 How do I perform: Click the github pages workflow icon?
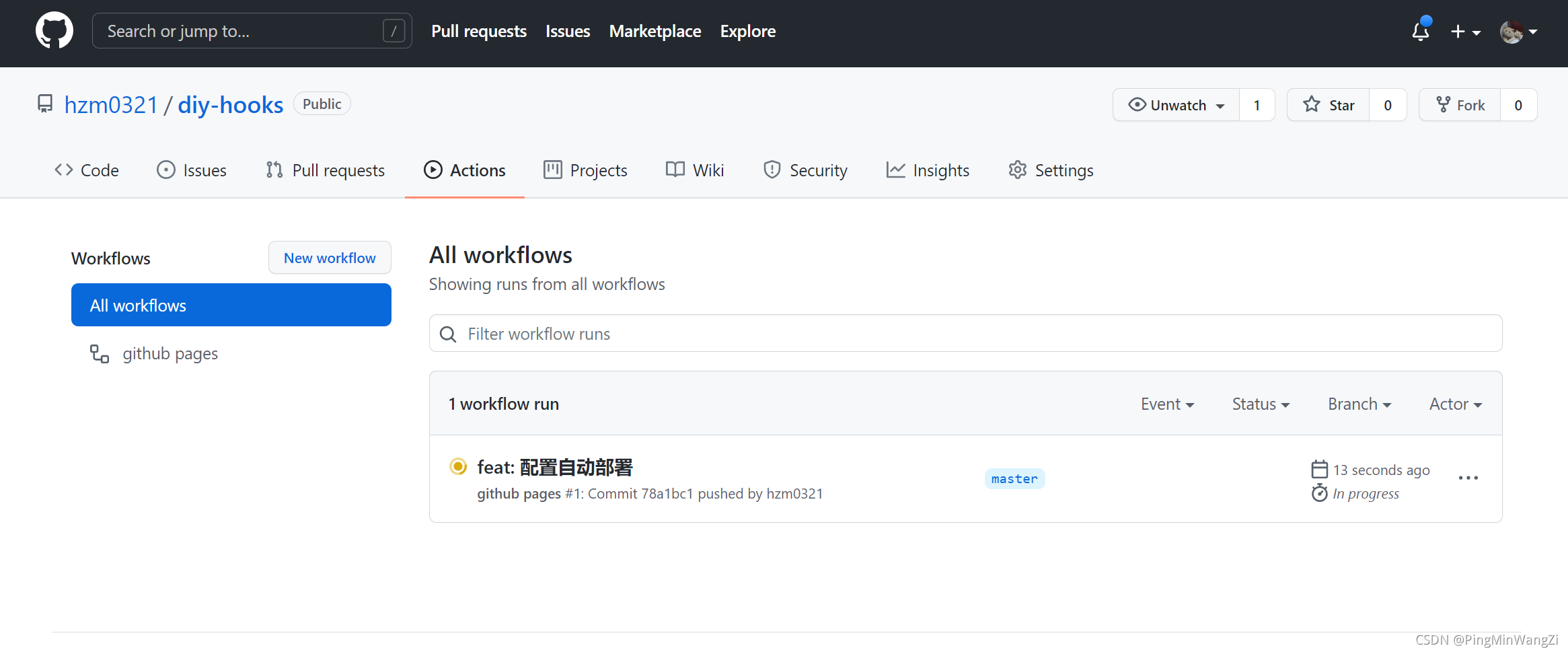tap(100, 353)
